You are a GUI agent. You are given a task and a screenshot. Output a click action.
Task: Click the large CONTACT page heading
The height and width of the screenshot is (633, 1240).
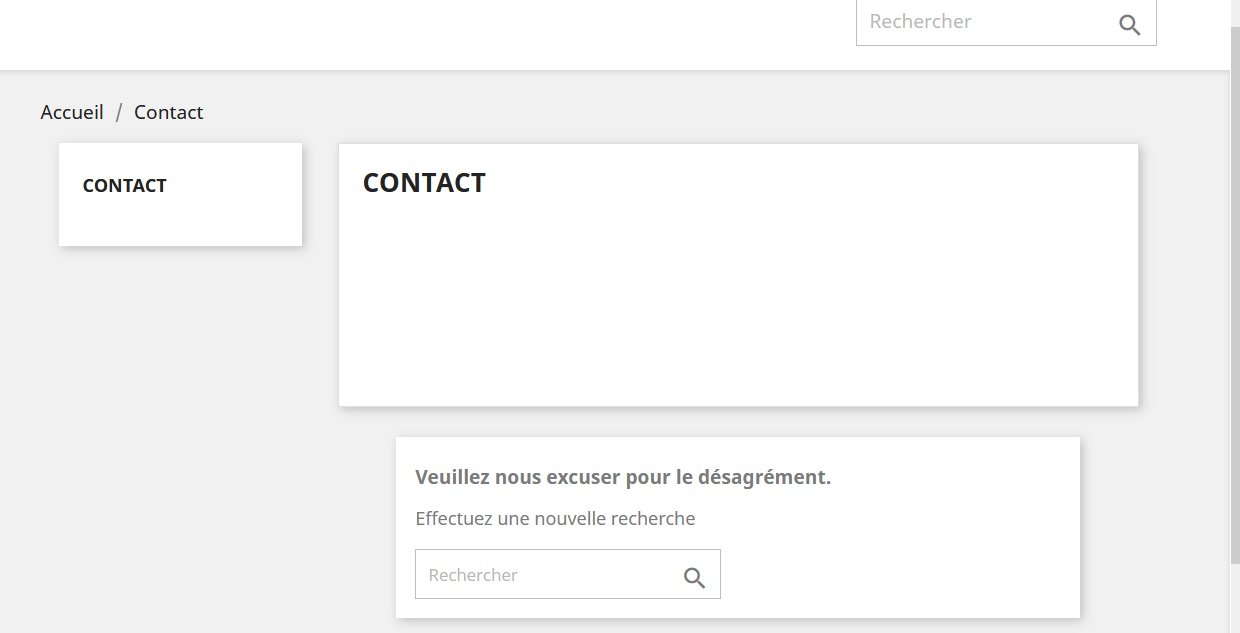pyautogui.click(x=424, y=183)
